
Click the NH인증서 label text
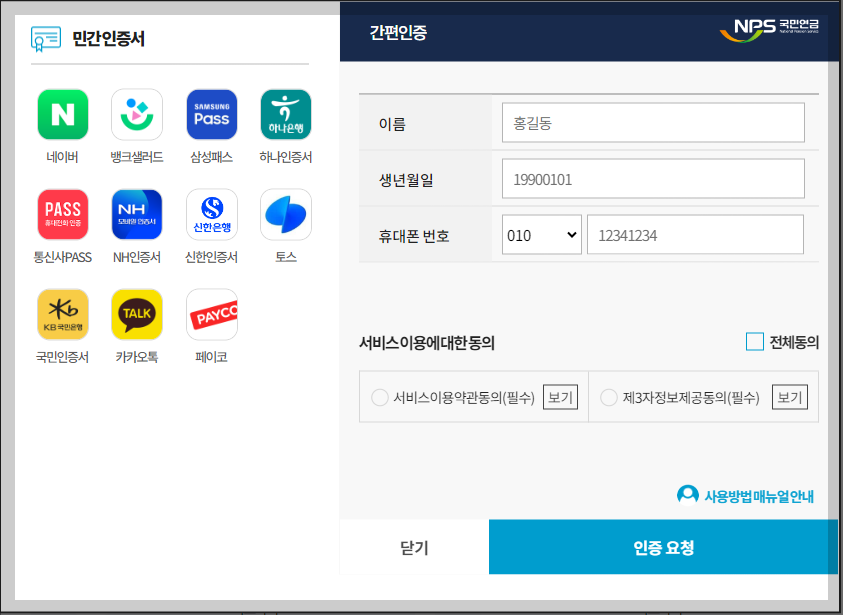point(137,258)
